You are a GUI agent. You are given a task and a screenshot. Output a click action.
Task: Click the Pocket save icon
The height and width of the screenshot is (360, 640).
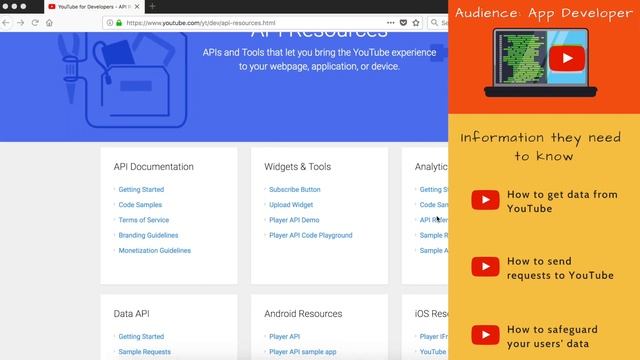pyautogui.click(x=403, y=23)
